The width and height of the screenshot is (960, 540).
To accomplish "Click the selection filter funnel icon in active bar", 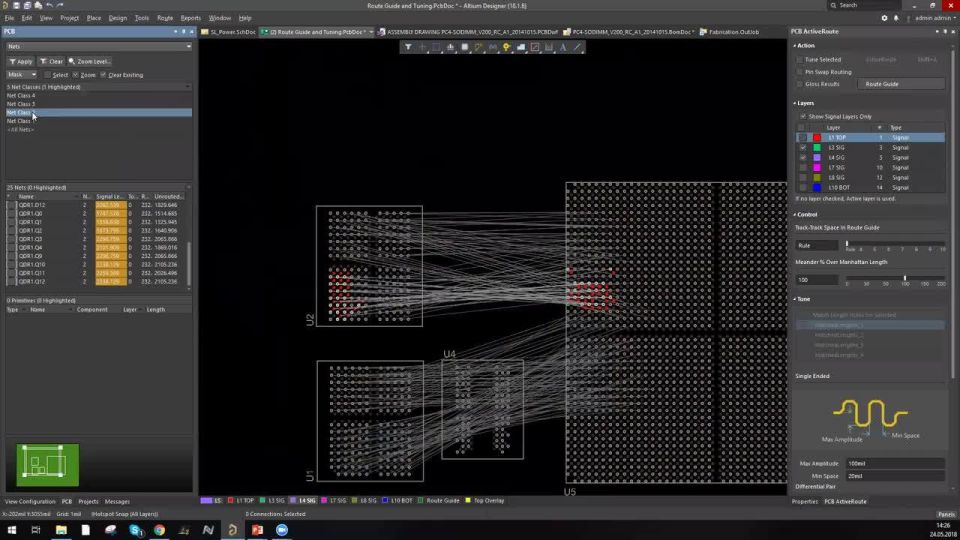I will (x=408, y=47).
